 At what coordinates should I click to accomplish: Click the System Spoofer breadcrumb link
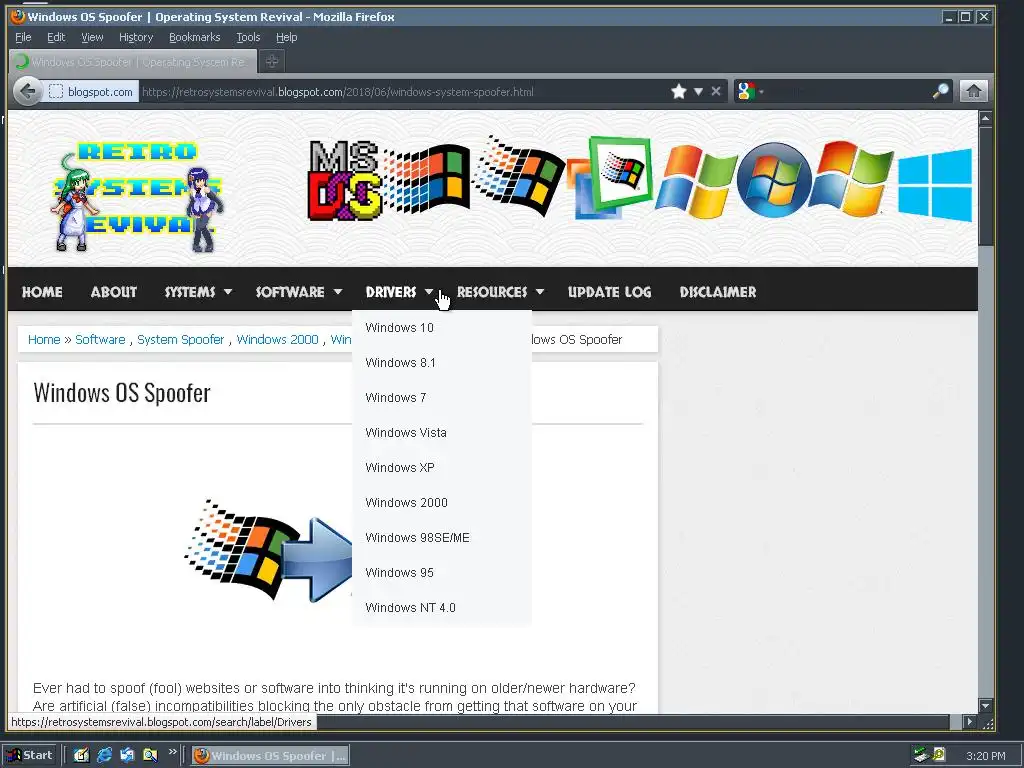coord(180,340)
